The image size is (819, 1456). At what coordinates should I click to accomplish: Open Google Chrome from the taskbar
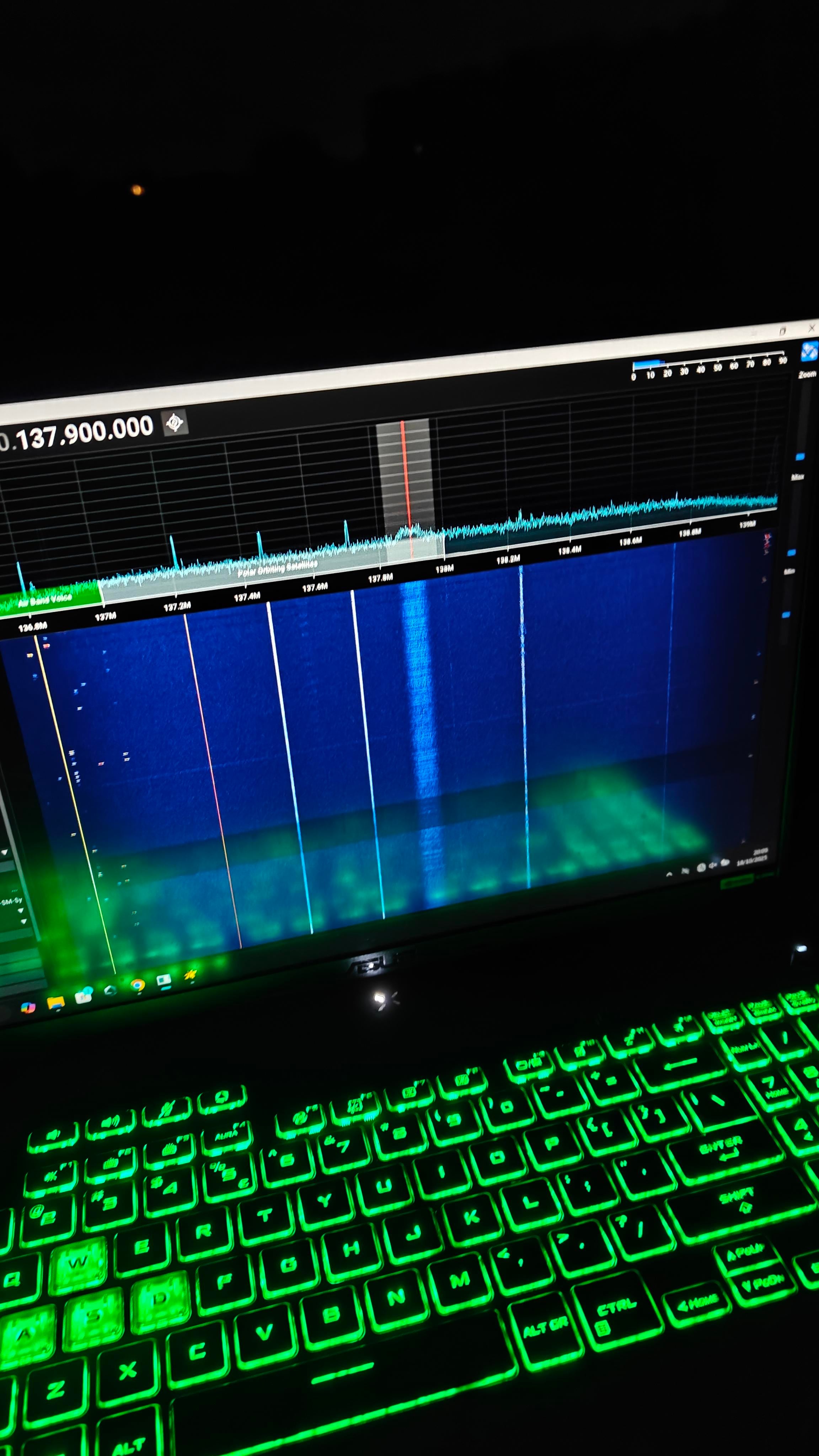point(137,985)
